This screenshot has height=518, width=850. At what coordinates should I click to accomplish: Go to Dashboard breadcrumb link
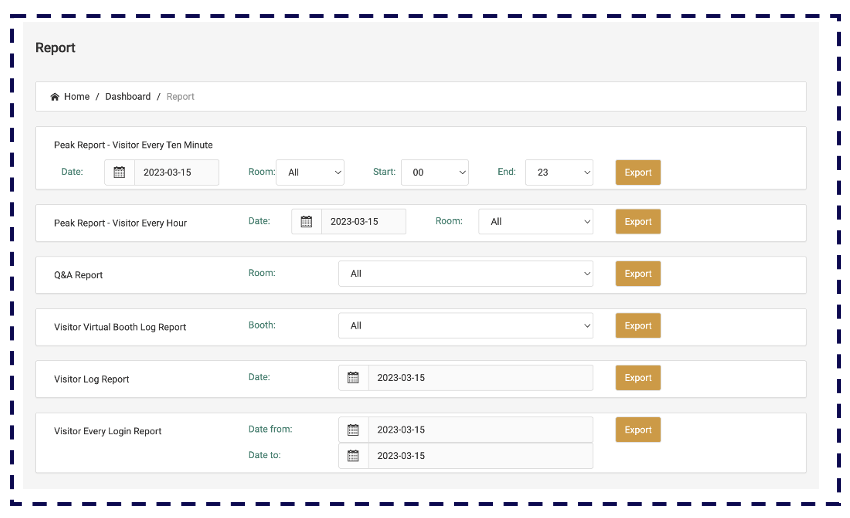coord(128,97)
